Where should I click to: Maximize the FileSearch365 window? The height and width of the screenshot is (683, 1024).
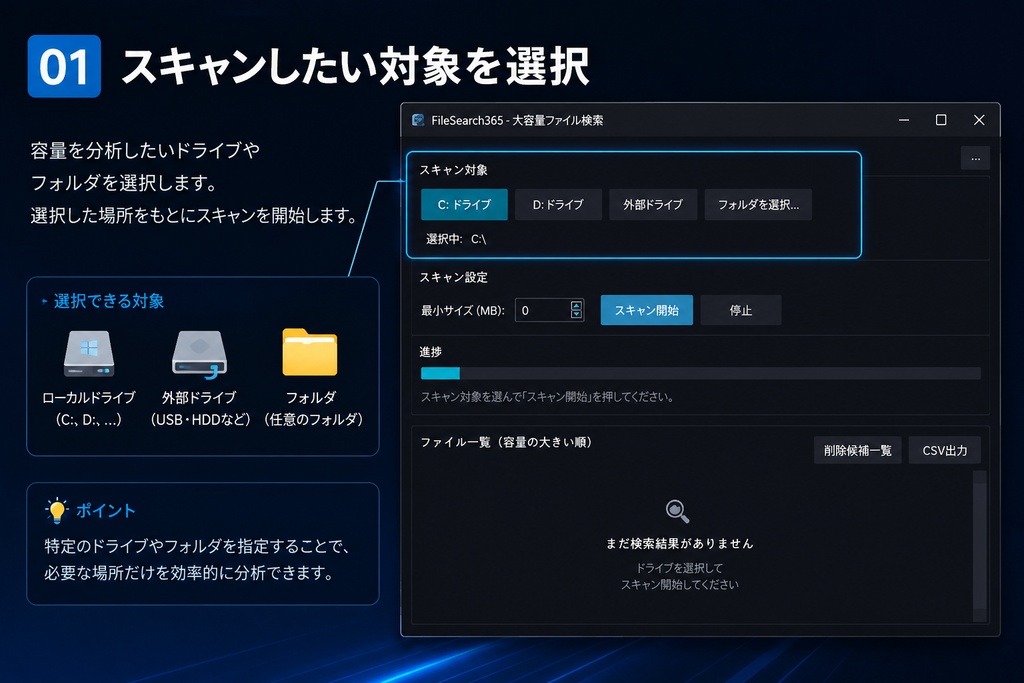[941, 120]
